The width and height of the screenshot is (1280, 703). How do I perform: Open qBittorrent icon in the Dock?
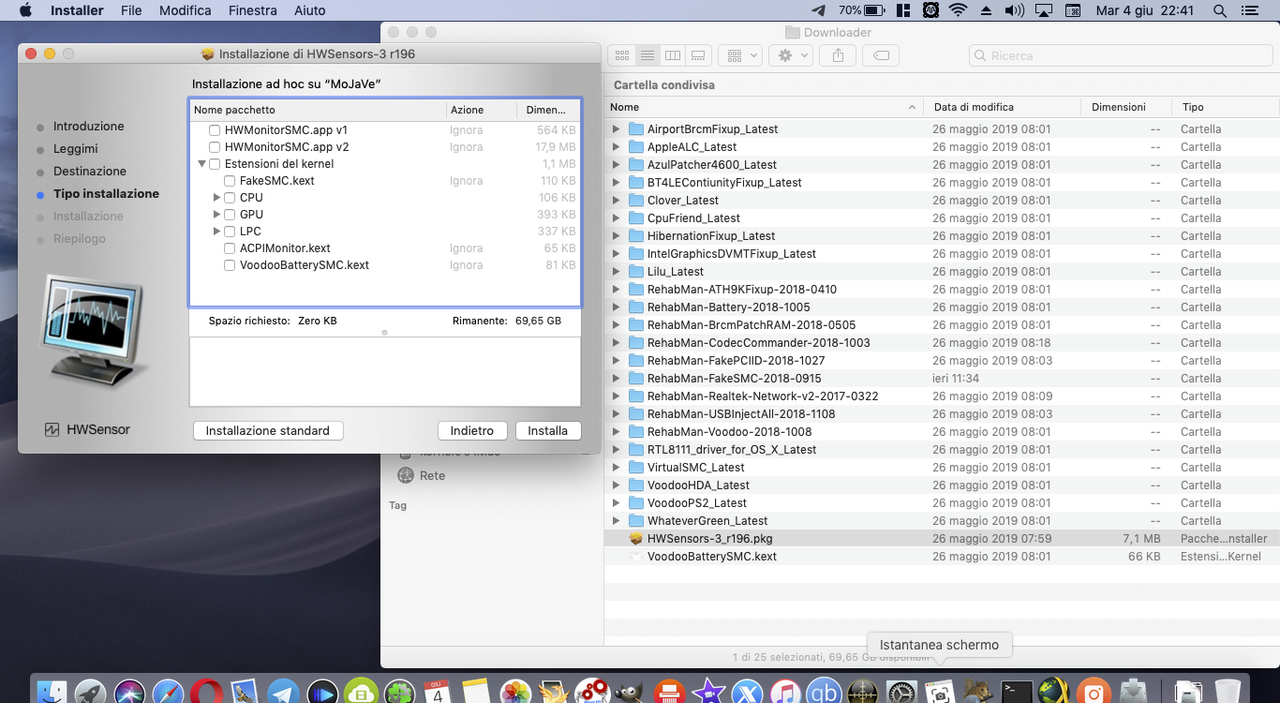pos(825,692)
